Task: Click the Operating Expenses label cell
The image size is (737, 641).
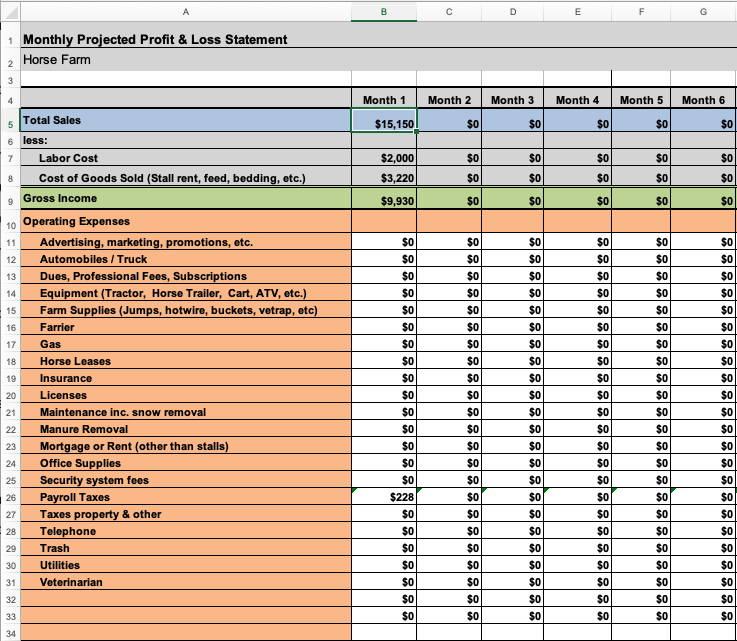Action: [185, 221]
